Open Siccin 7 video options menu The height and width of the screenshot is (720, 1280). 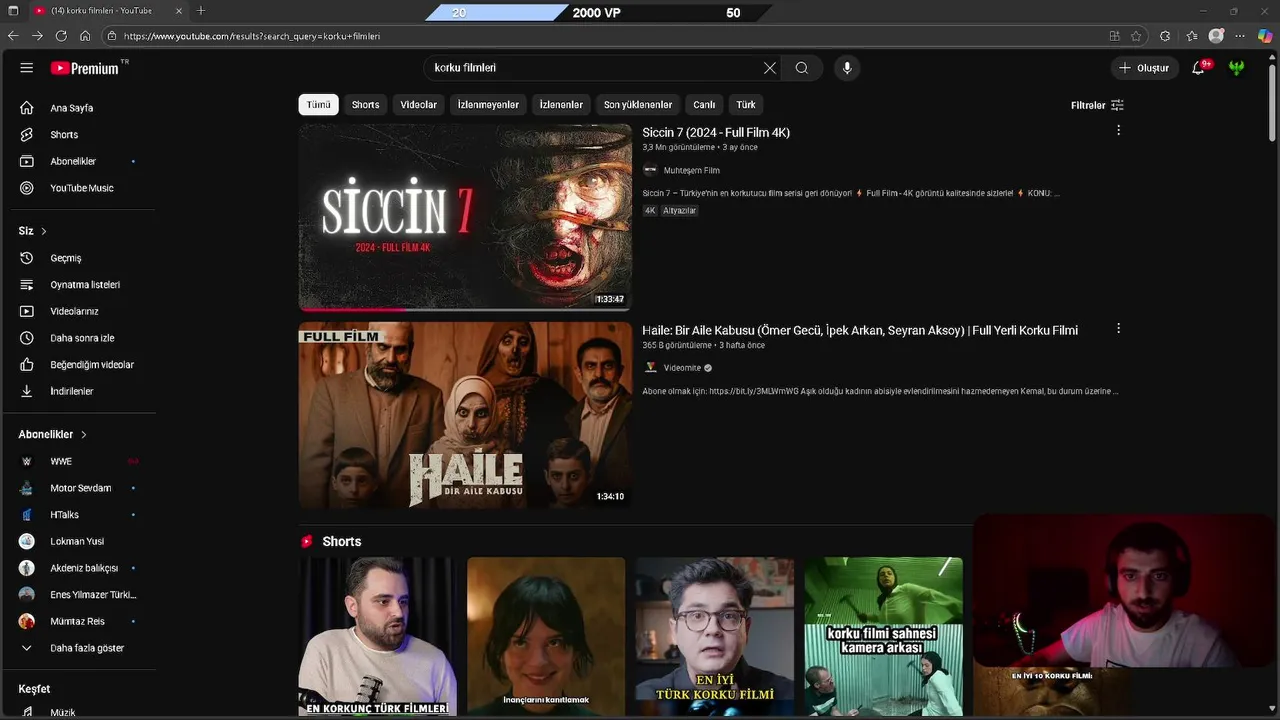1118,131
